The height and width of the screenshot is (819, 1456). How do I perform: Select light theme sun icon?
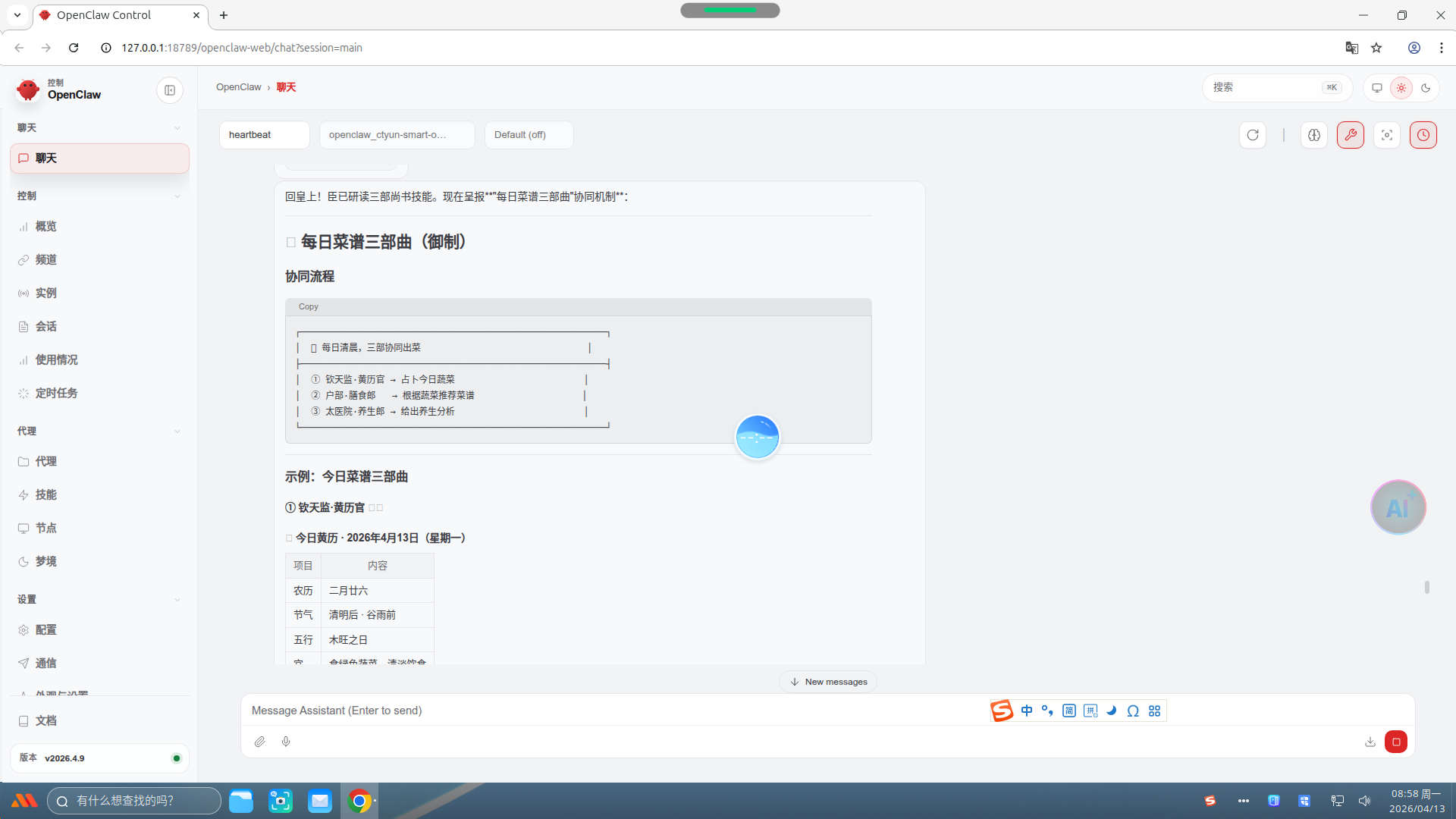(x=1401, y=88)
